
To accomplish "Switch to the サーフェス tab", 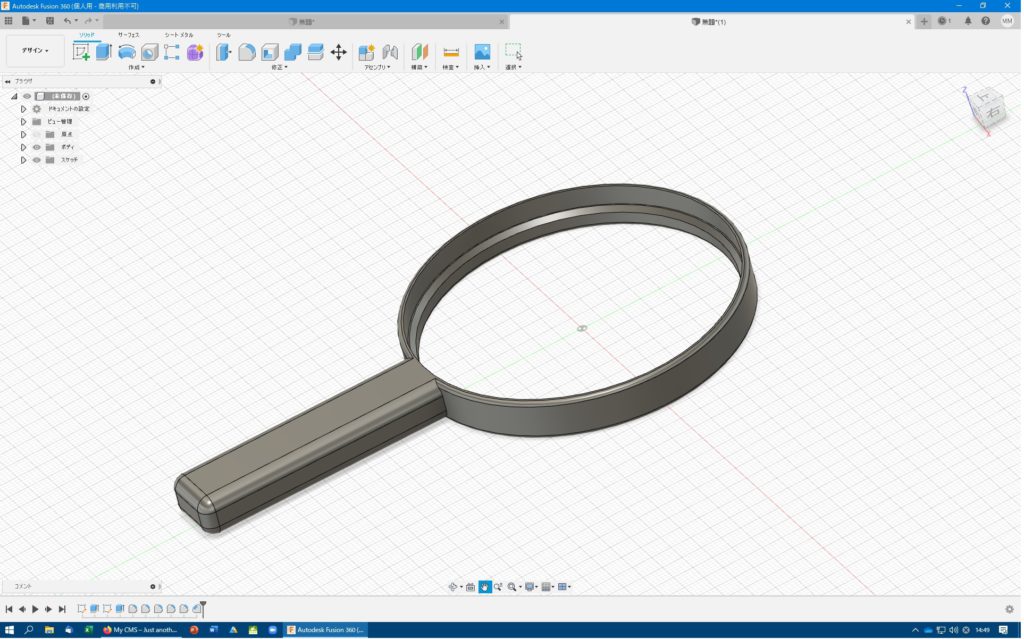I will pos(129,35).
